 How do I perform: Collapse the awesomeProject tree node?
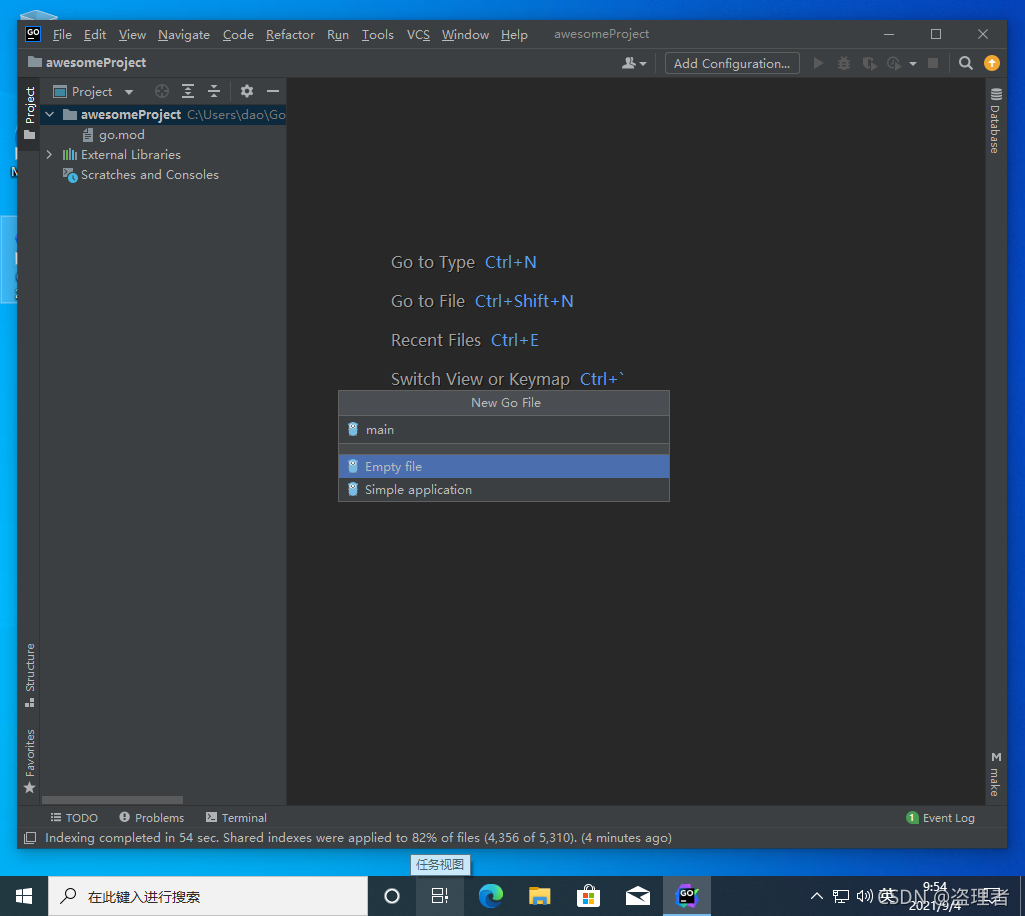point(50,114)
